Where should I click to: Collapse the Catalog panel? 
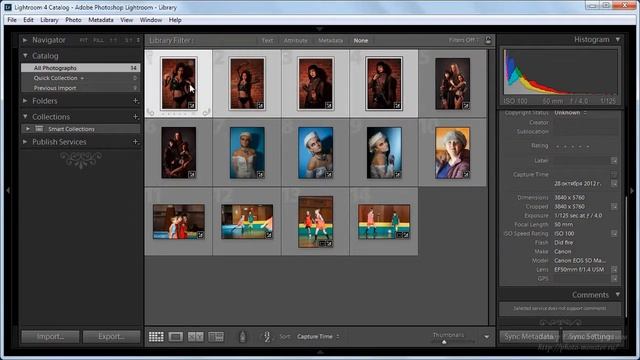[x=25, y=56]
